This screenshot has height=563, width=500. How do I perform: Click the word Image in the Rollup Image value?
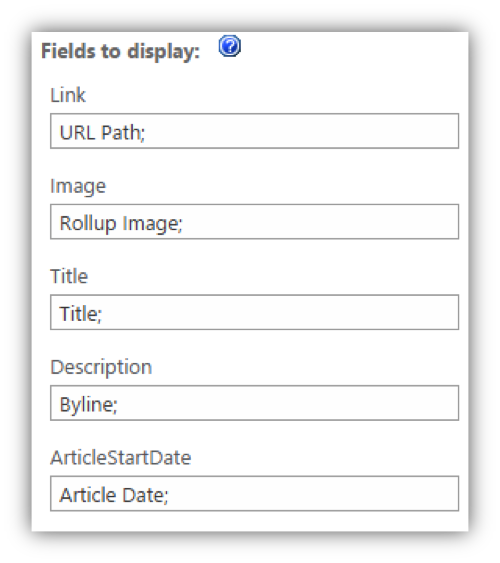tap(150, 224)
